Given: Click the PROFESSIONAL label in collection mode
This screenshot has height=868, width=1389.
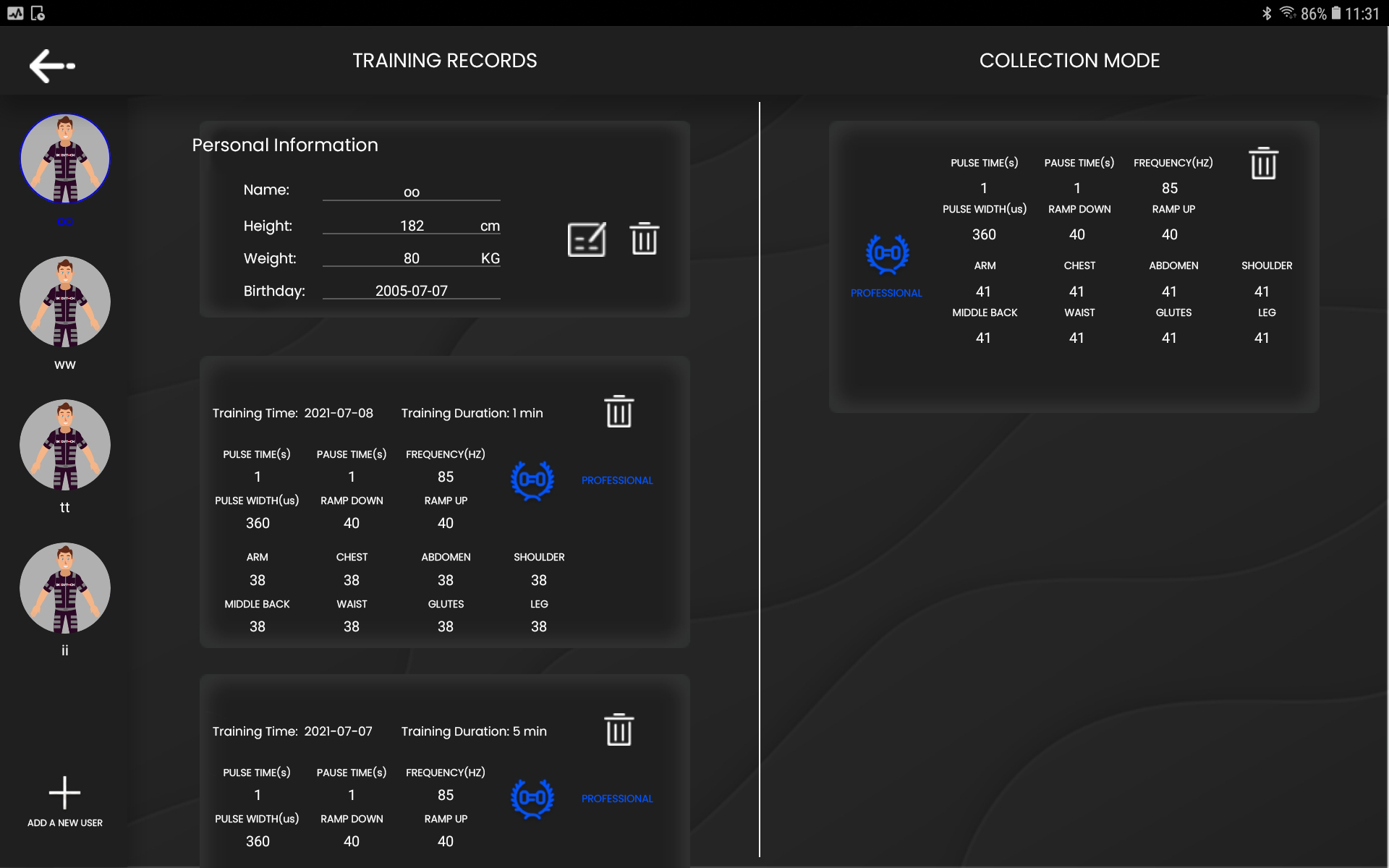Looking at the screenshot, I should tap(886, 293).
